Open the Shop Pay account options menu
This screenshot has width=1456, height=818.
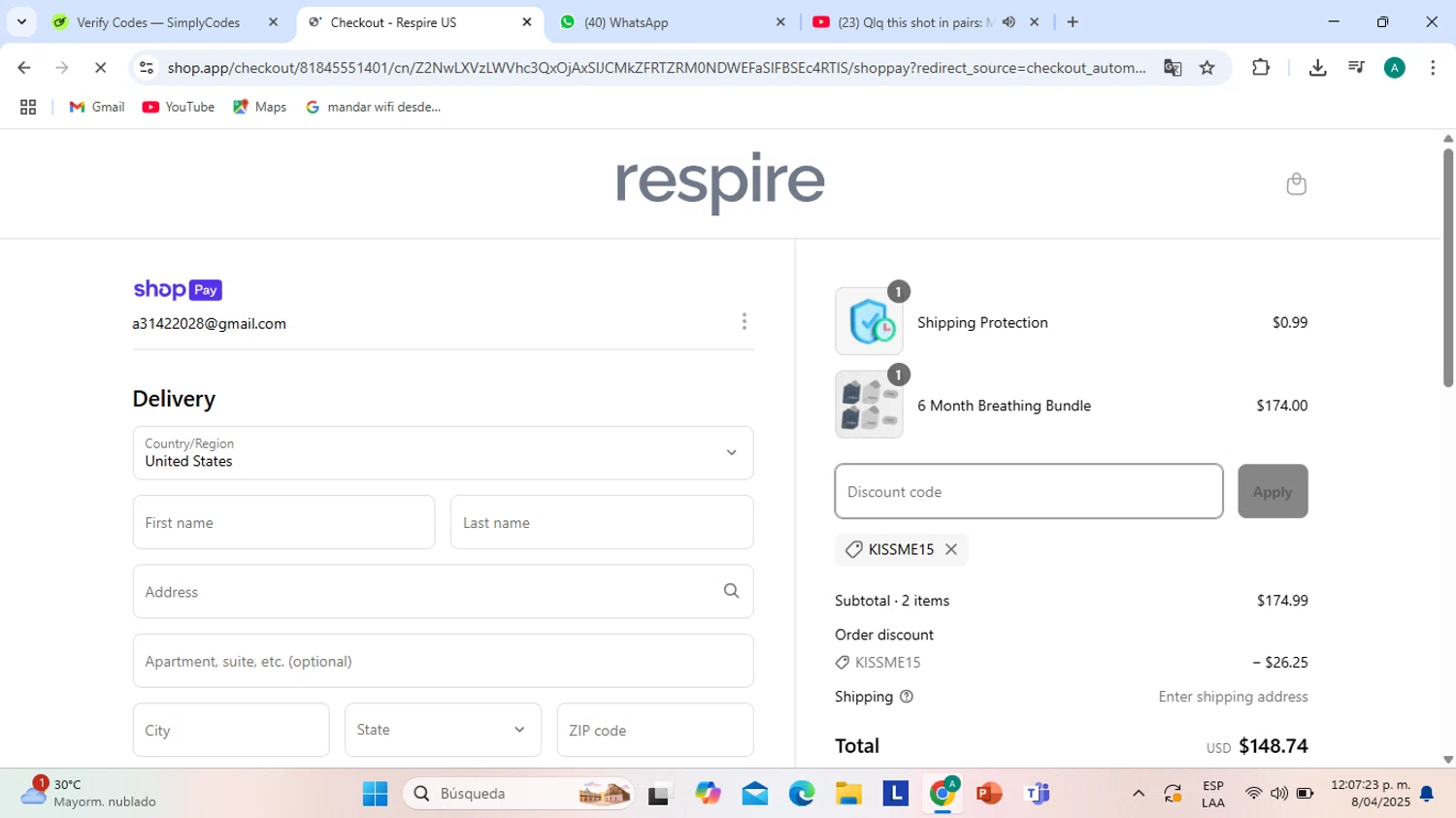point(745,321)
